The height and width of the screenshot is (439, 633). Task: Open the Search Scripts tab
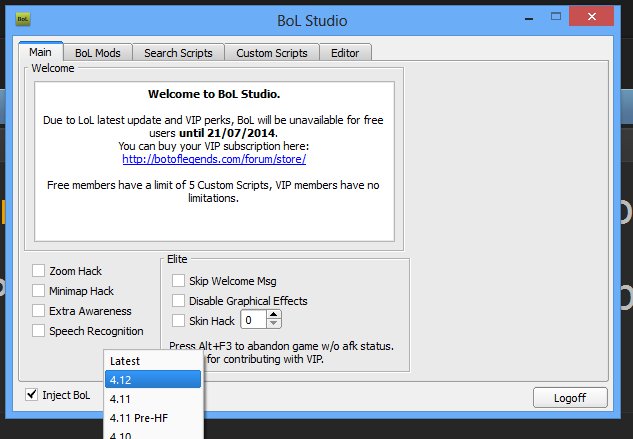[x=178, y=53]
